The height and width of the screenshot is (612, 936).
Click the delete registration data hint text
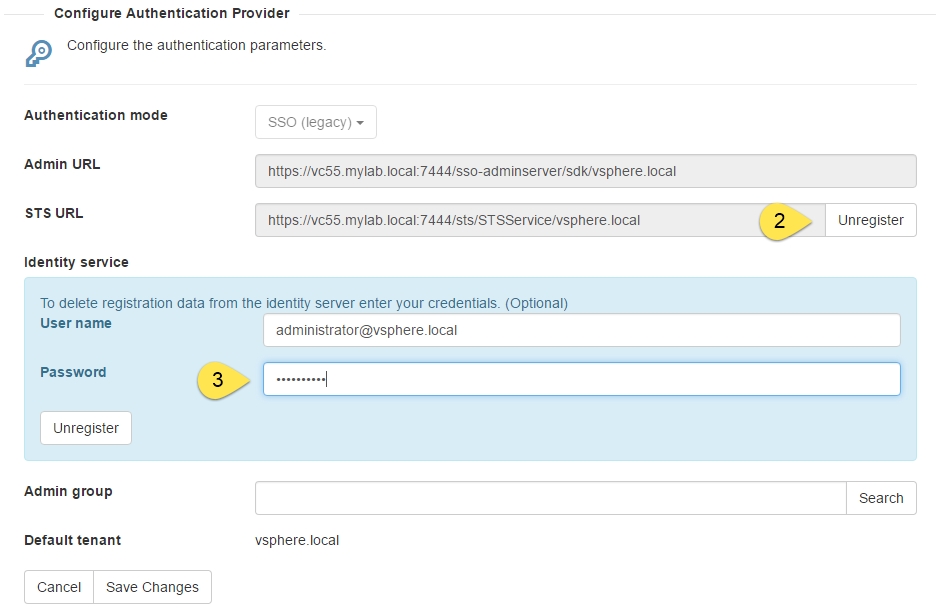304,303
